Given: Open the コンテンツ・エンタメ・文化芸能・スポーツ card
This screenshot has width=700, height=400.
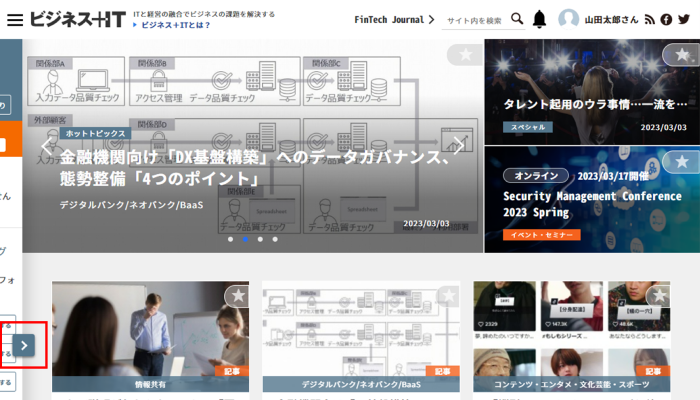Looking at the screenshot, I should coord(572,336).
